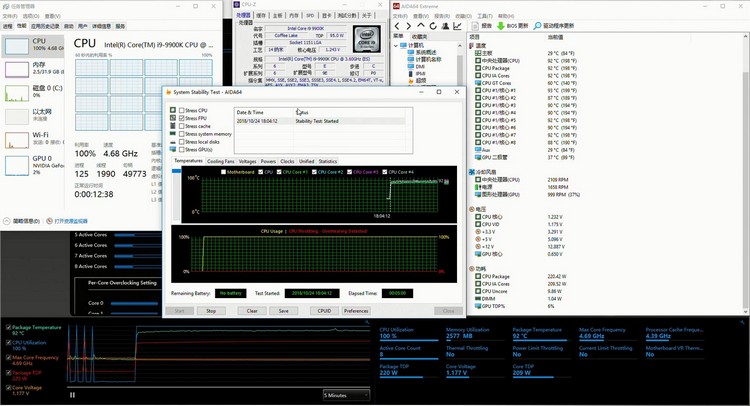The image size is (750, 406).
Task: Click CPU Package temperature row in AIDA64
Action: 526,68
